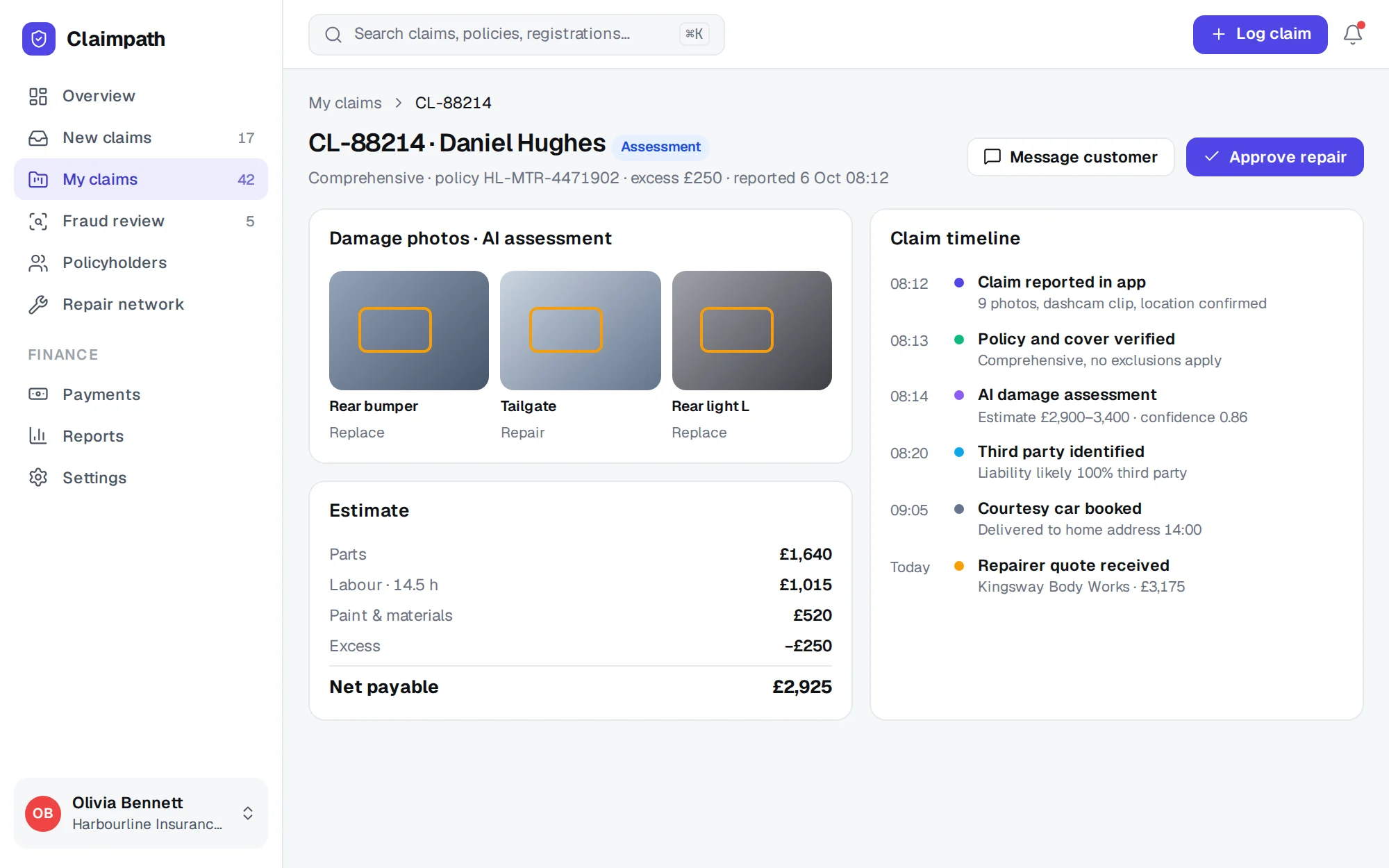Click the Settings gear icon

(38, 478)
